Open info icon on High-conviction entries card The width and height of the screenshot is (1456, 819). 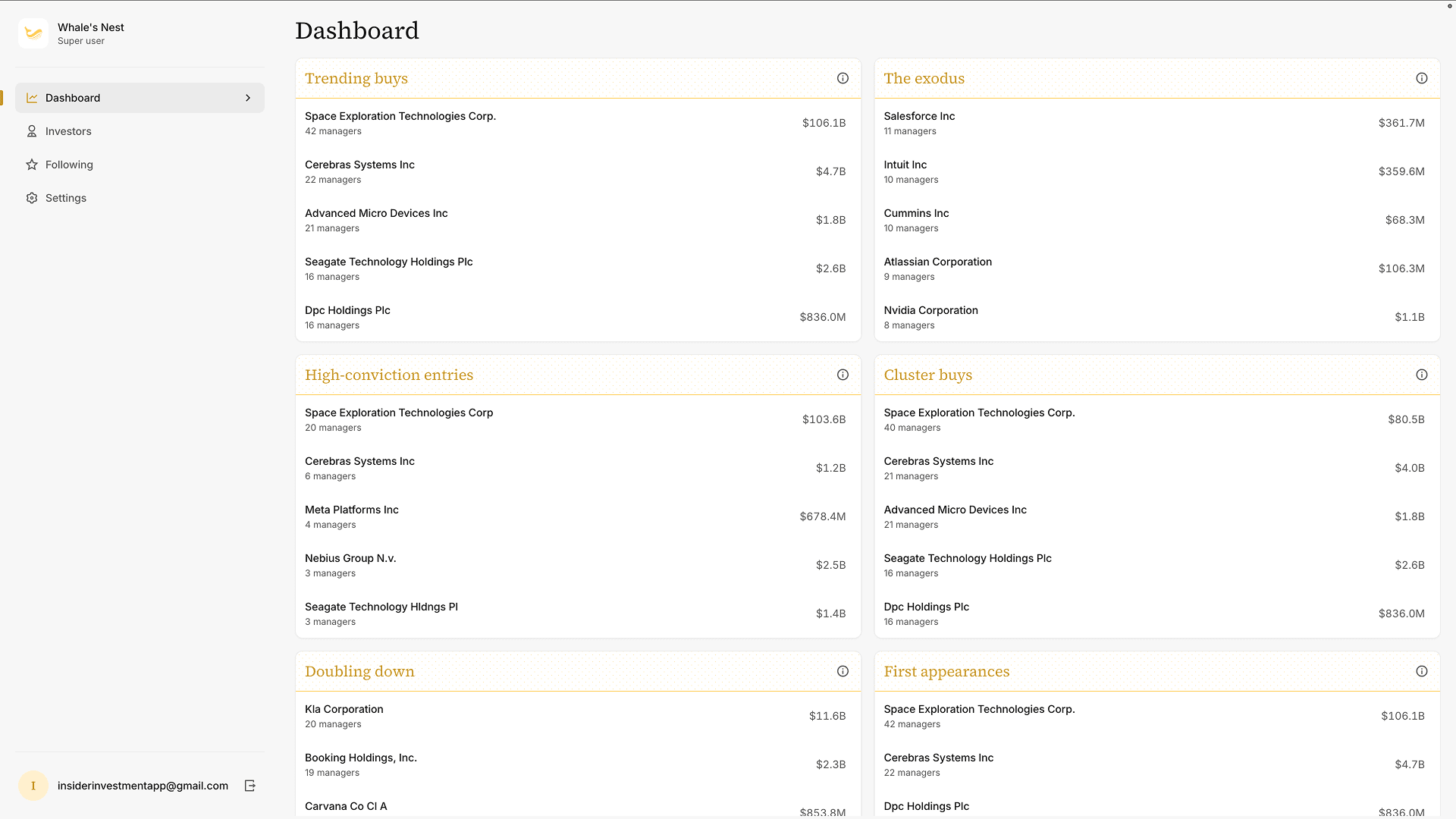click(843, 375)
